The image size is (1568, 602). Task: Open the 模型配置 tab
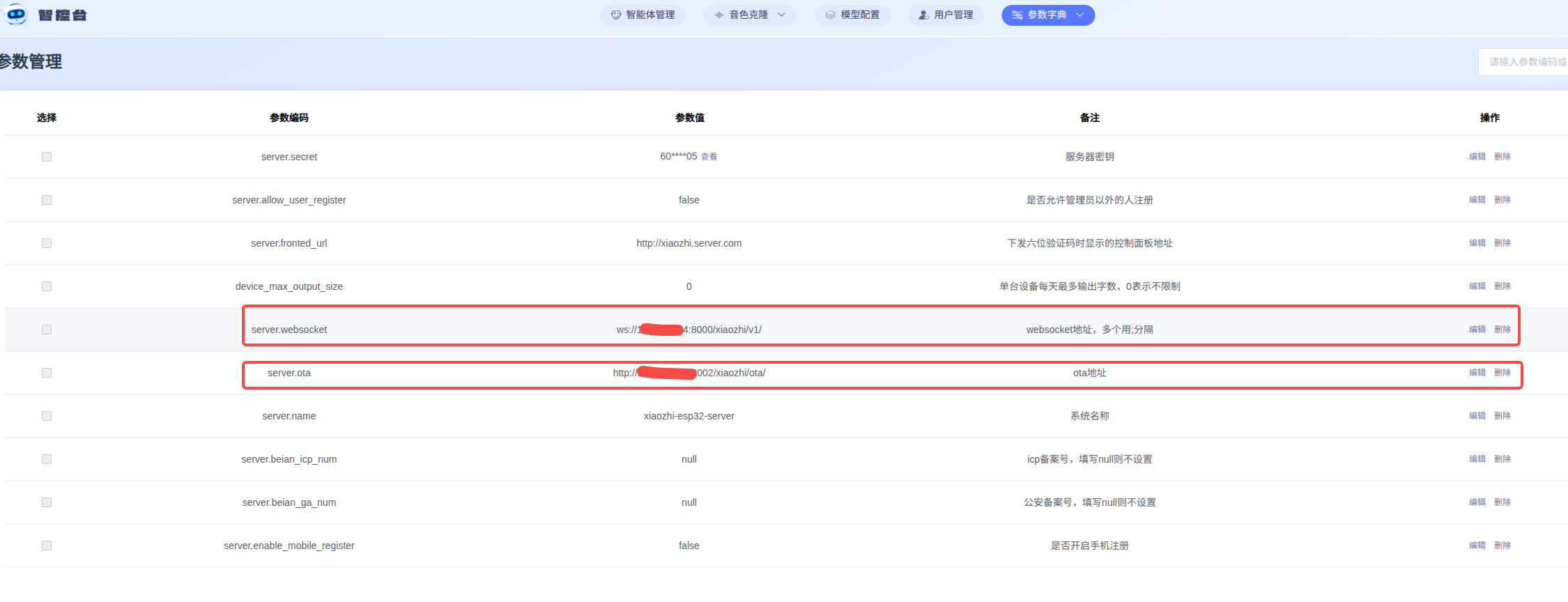(859, 15)
